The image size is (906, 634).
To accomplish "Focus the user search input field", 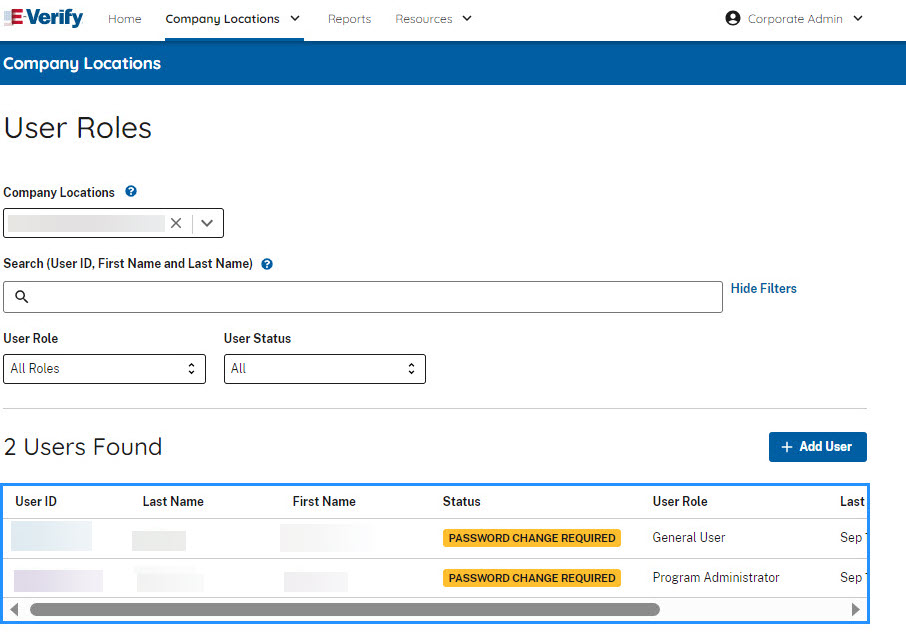I will coord(363,297).
